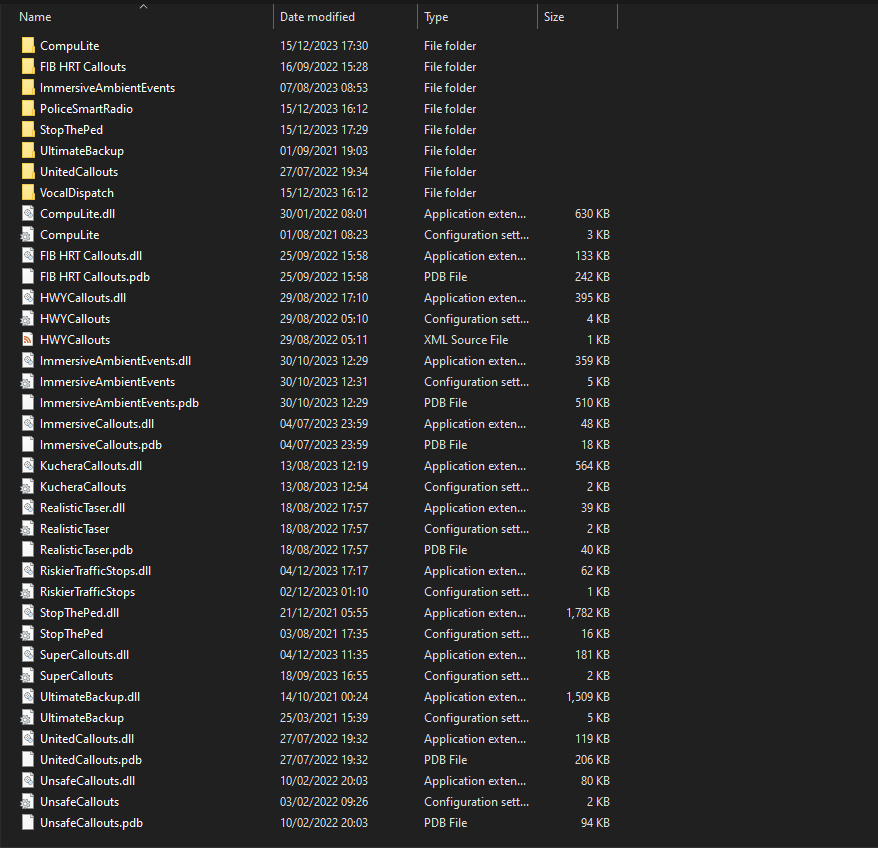Click the date 14/10/2021 00:24

point(324,697)
